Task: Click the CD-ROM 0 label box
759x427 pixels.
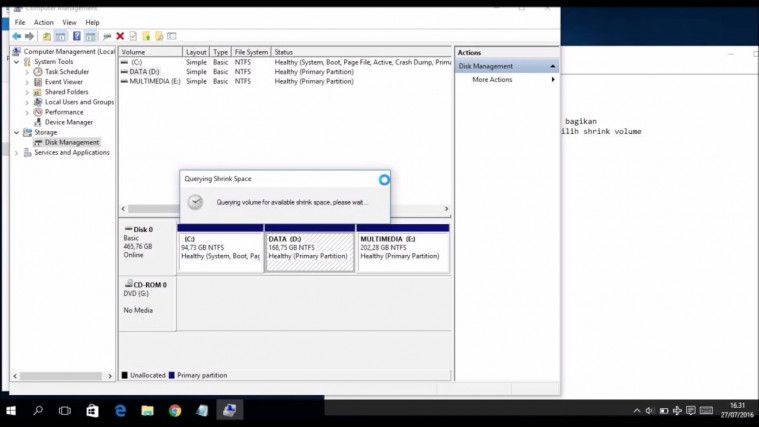Action: click(148, 304)
